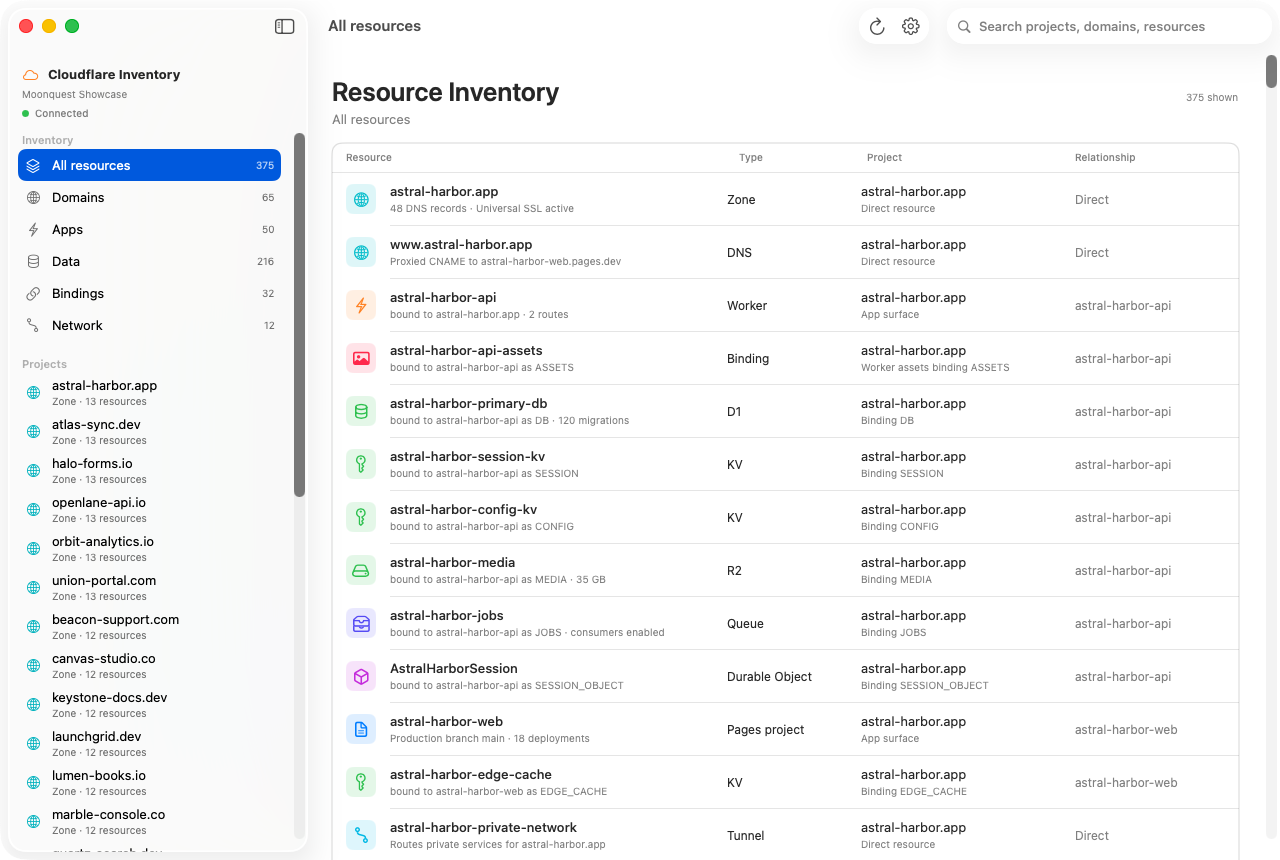Click the Tunnel type cell

745,836
